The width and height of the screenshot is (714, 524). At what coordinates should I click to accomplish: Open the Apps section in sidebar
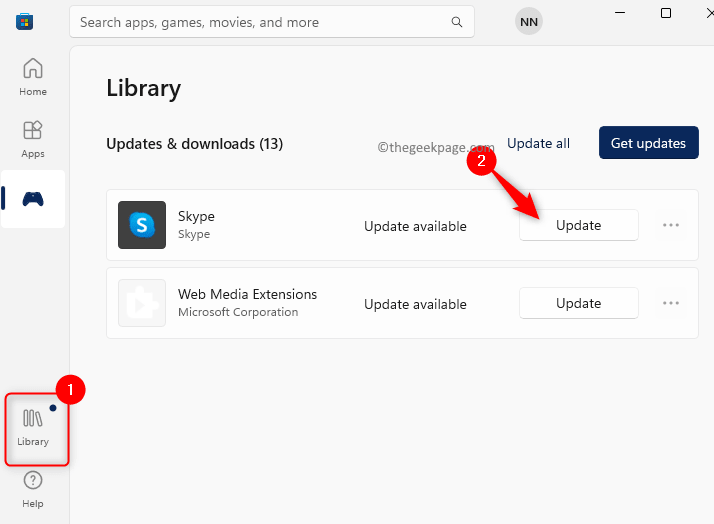[x=33, y=139]
